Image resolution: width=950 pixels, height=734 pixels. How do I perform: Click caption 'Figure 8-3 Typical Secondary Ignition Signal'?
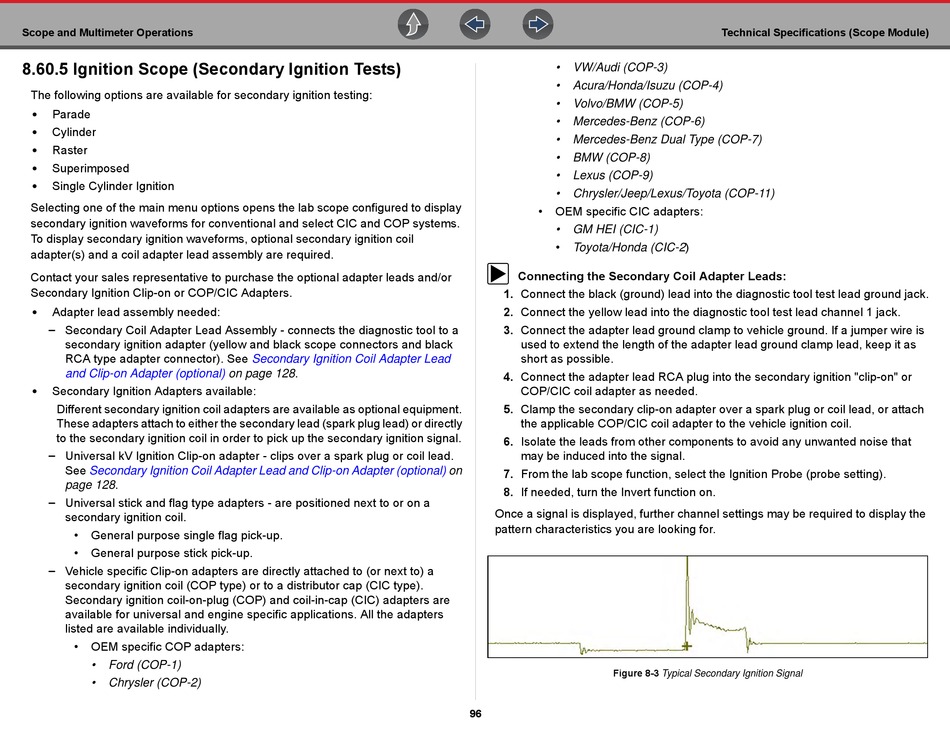[708, 673]
